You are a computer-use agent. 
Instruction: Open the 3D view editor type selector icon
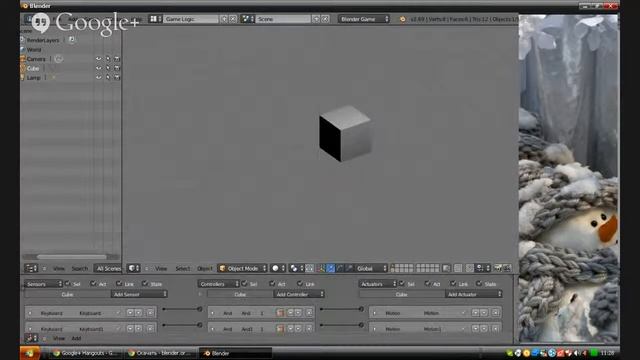(x=133, y=268)
